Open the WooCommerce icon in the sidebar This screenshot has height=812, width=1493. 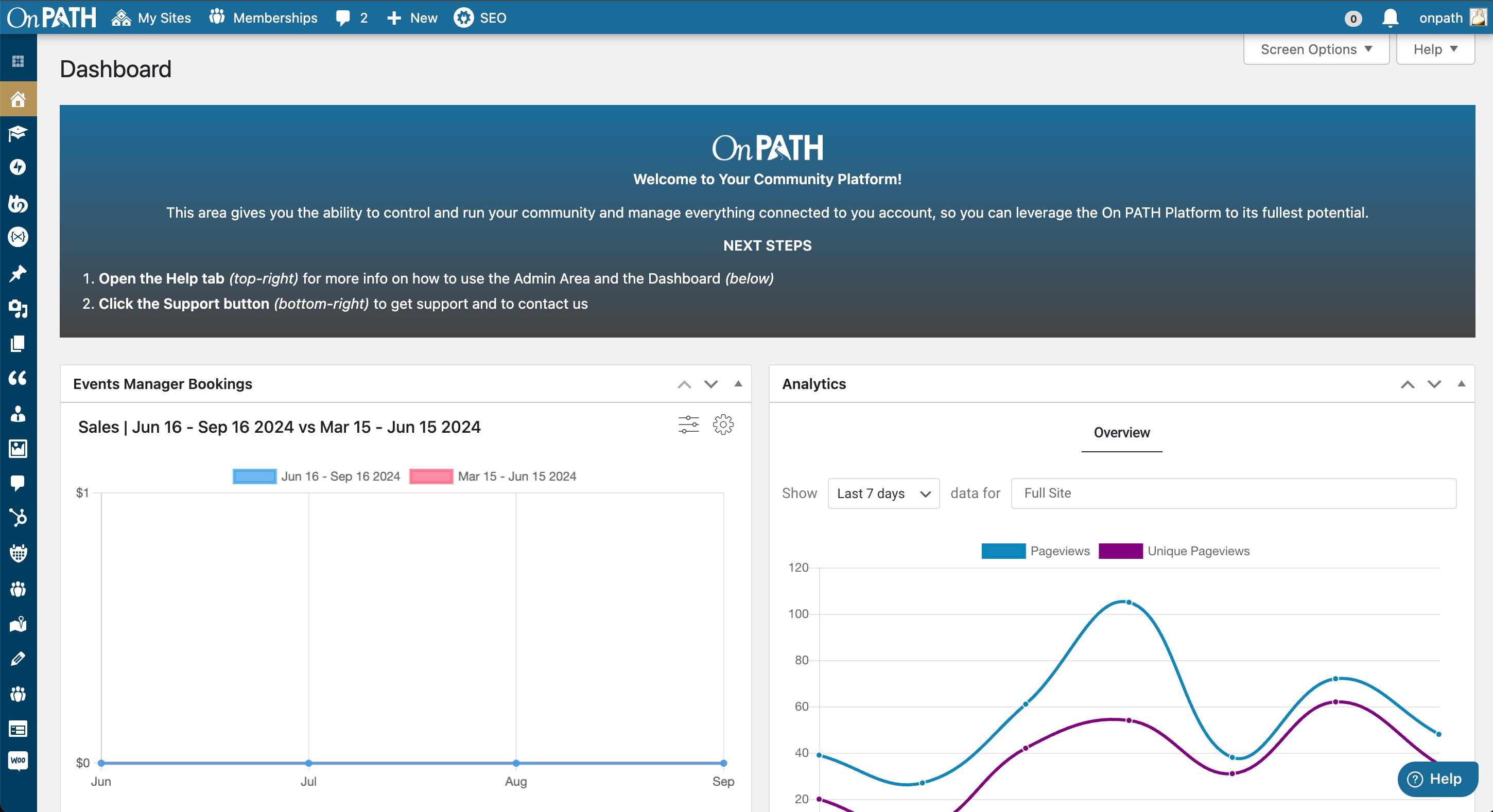pos(18,761)
